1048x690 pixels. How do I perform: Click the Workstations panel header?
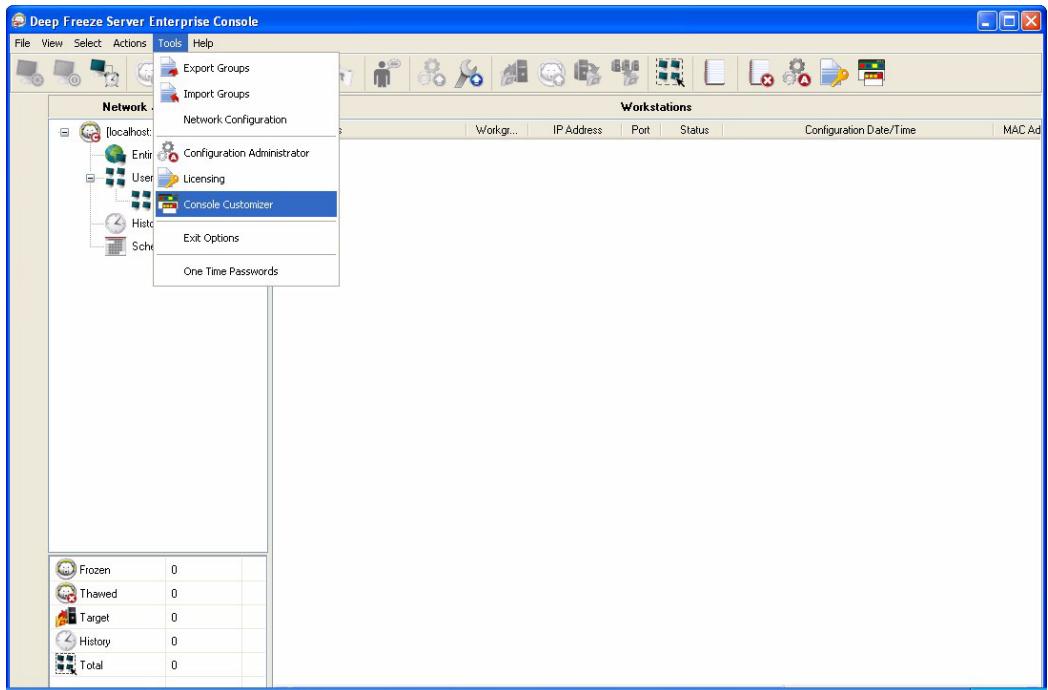click(656, 107)
